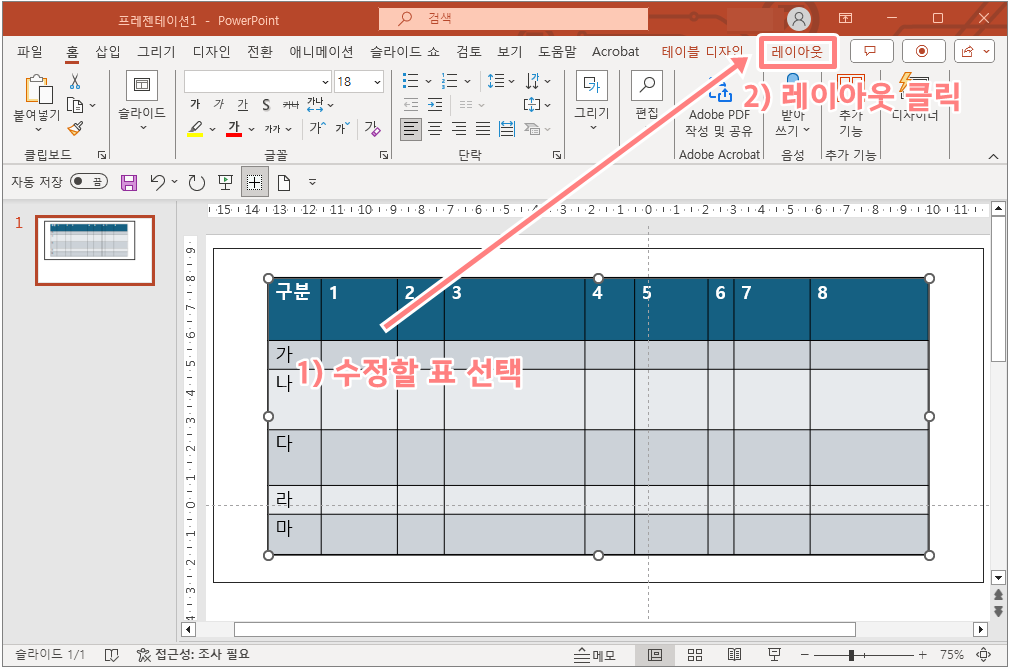Select the Format Painter brush icon

pos(75,128)
